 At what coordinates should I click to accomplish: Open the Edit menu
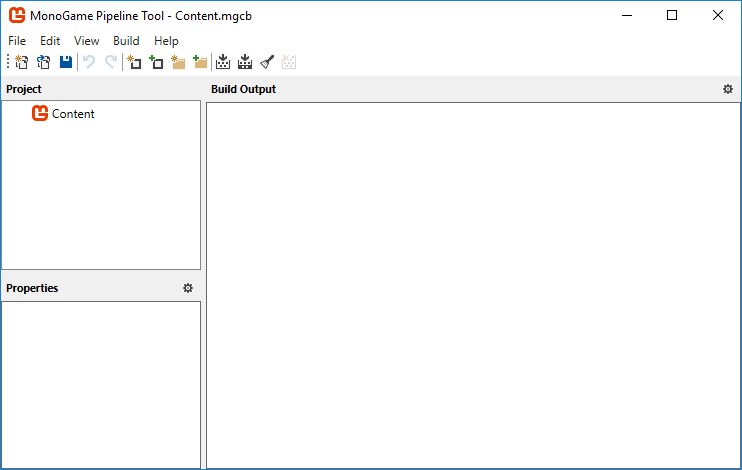[50, 41]
